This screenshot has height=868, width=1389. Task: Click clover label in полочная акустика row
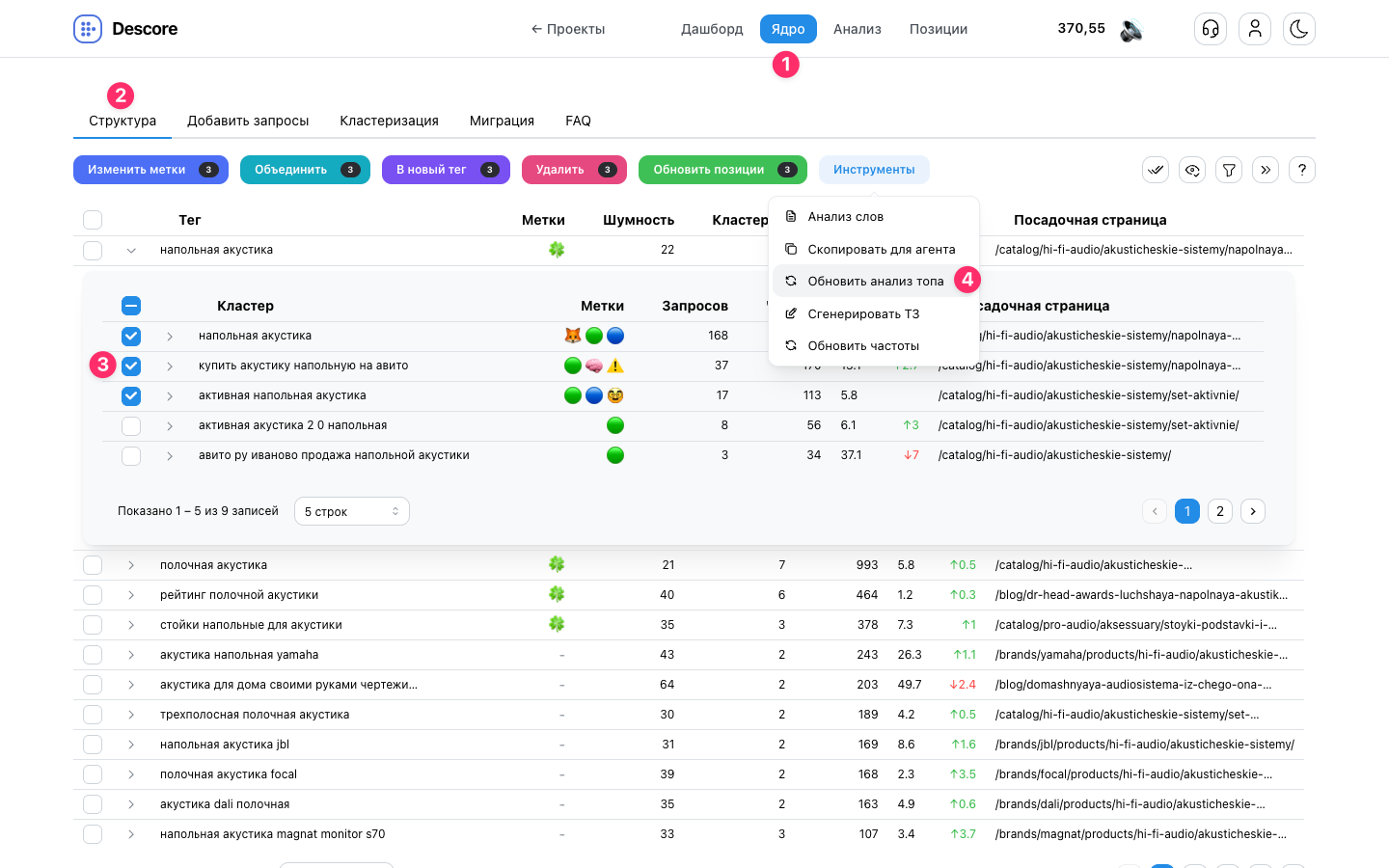tap(557, 565)
